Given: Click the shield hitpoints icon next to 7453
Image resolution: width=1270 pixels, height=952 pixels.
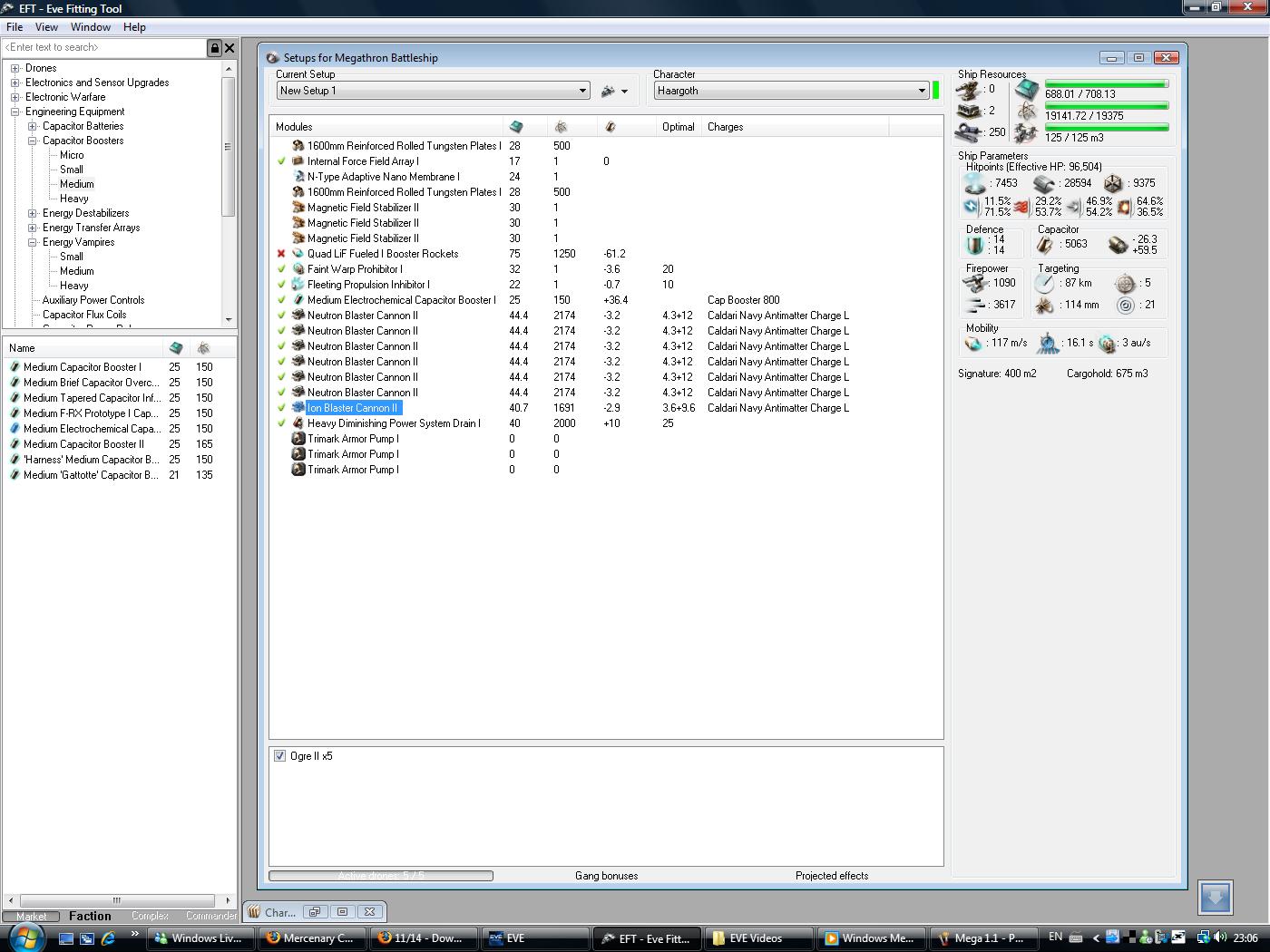Looking at the screenshot, I should [975, 183].
